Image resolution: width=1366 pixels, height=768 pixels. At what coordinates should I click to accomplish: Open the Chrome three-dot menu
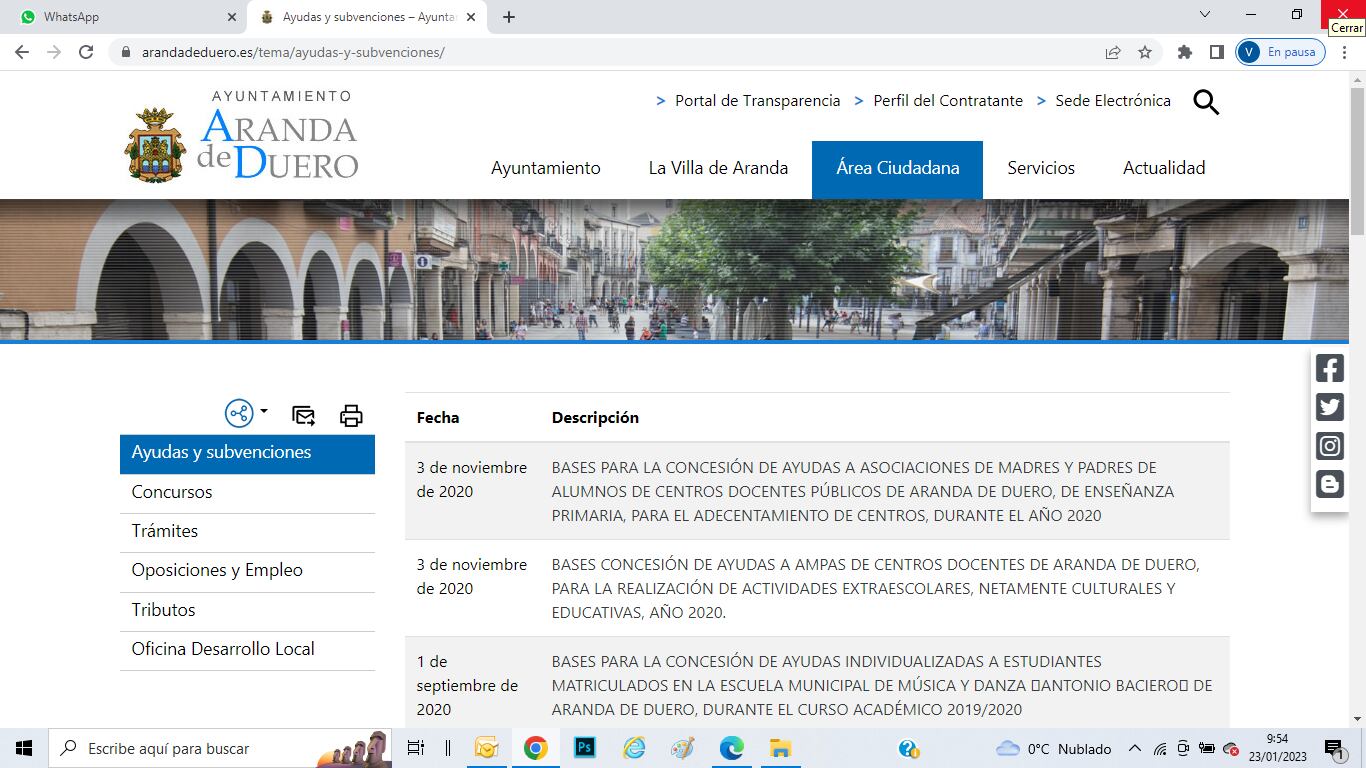click(x=1346, y=52)
